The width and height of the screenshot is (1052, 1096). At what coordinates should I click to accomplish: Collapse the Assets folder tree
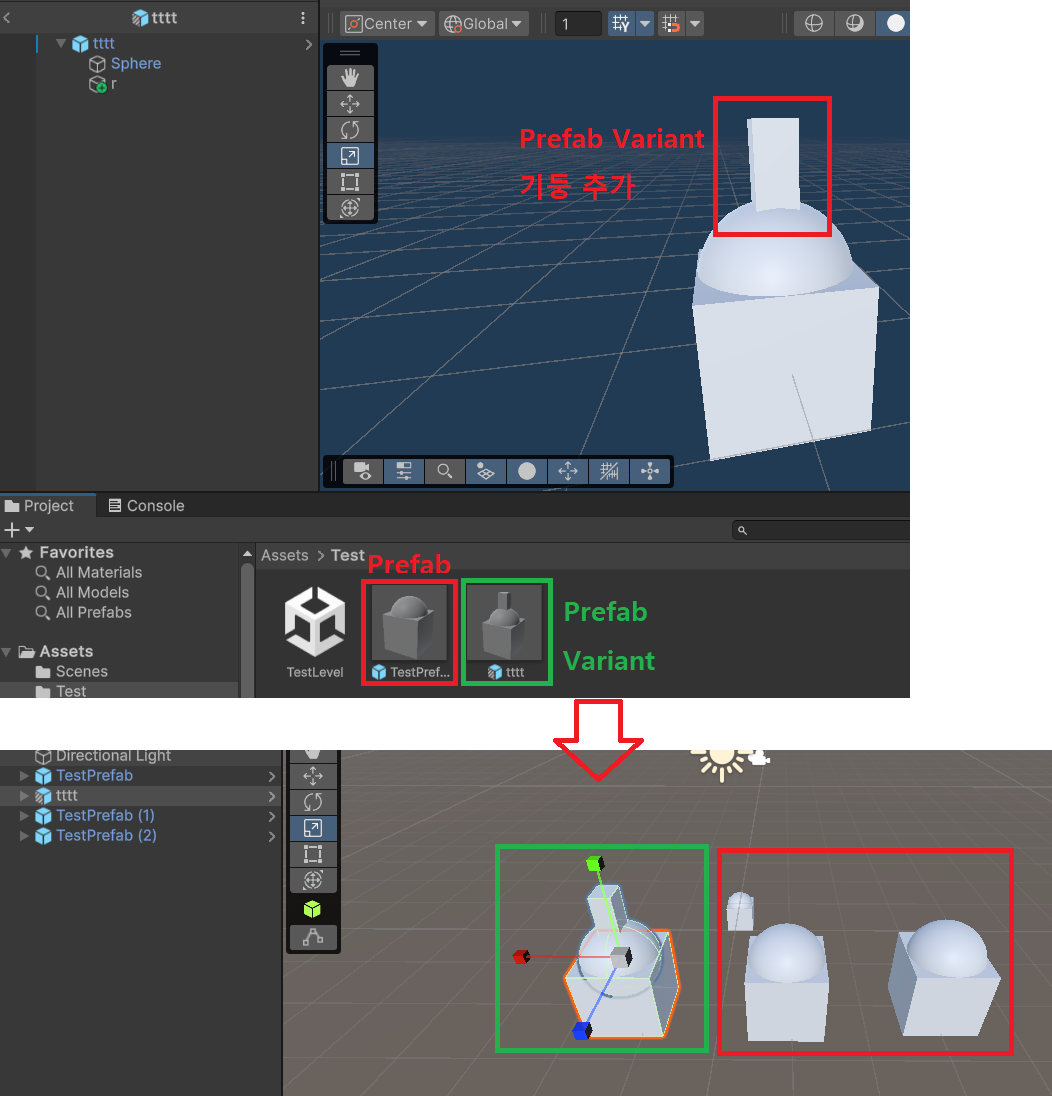coord(7,651)
